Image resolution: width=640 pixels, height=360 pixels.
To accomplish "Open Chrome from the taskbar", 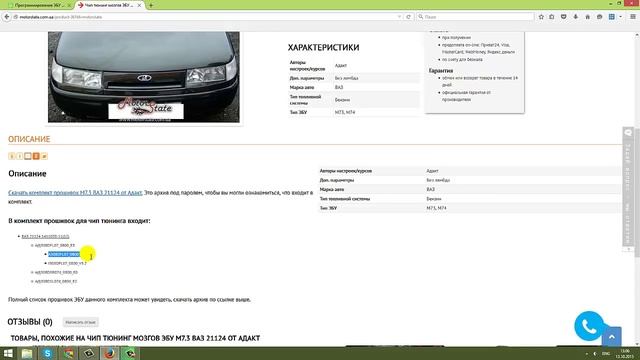I will [68, 353].
